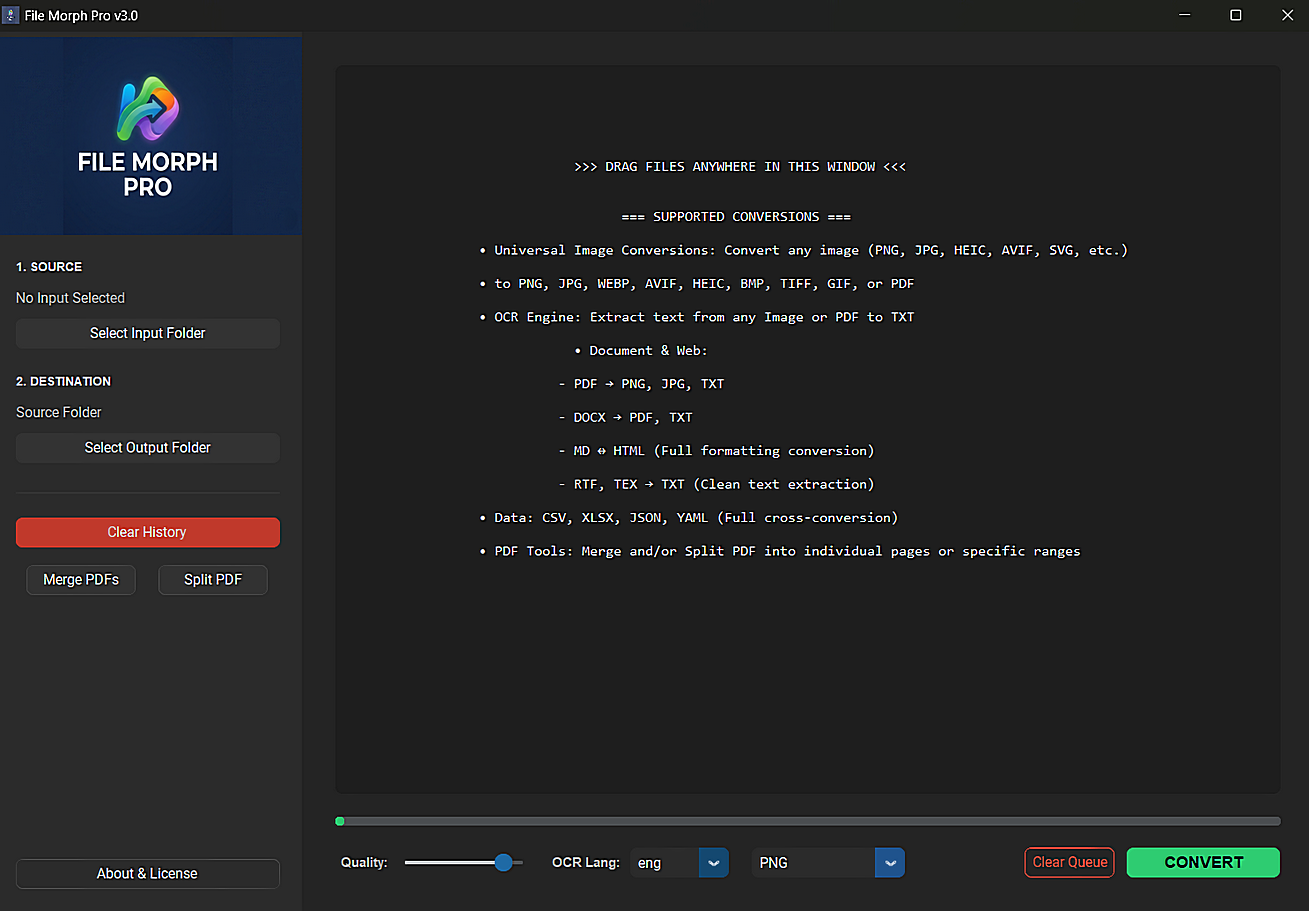Click the Select Input Folder button

148,333
